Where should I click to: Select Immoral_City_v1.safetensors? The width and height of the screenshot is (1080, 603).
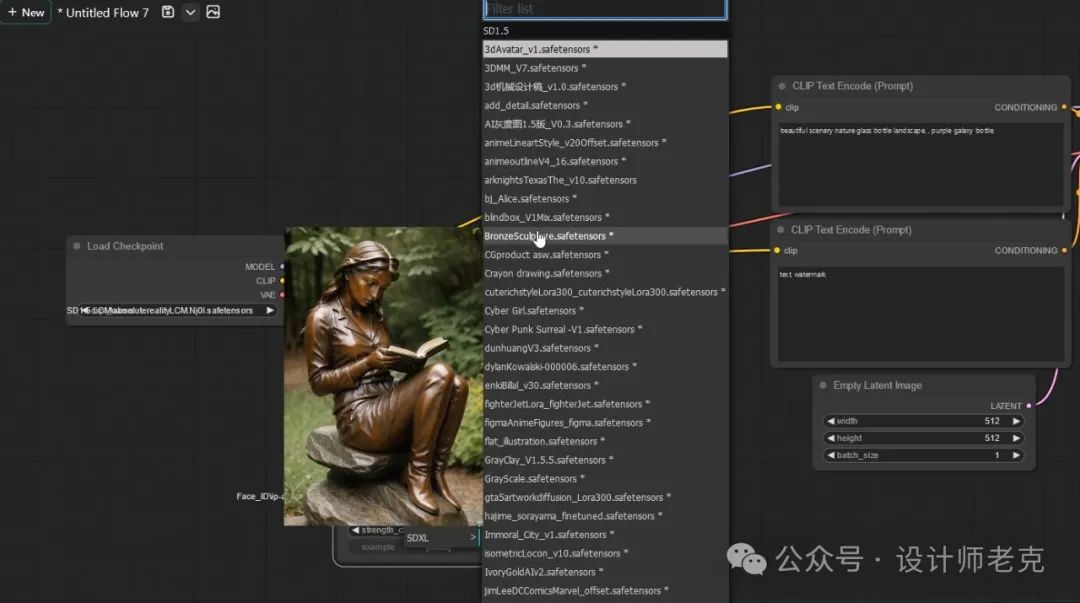point(605,534)
